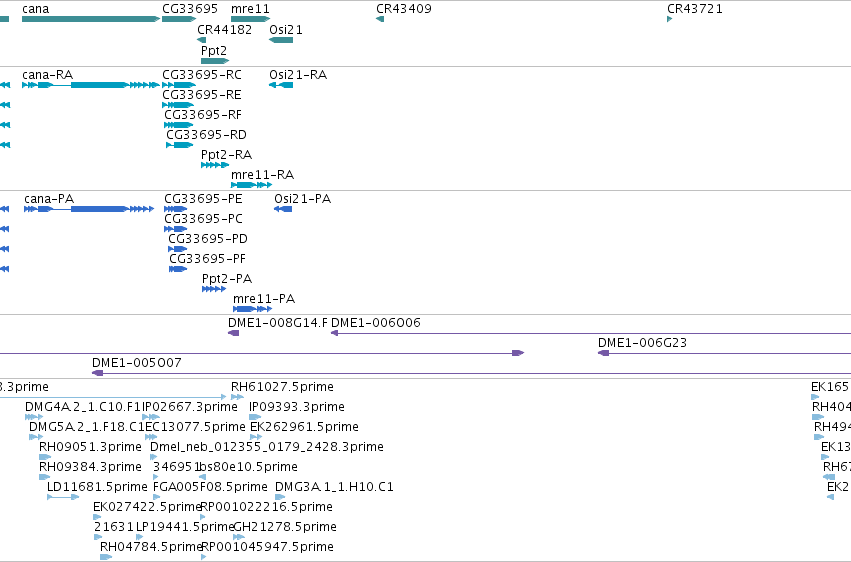The width and height of the screenshot is (851, 562).
Task: Click the DME1-005O07 clone arrowhead
Action: 98,373
